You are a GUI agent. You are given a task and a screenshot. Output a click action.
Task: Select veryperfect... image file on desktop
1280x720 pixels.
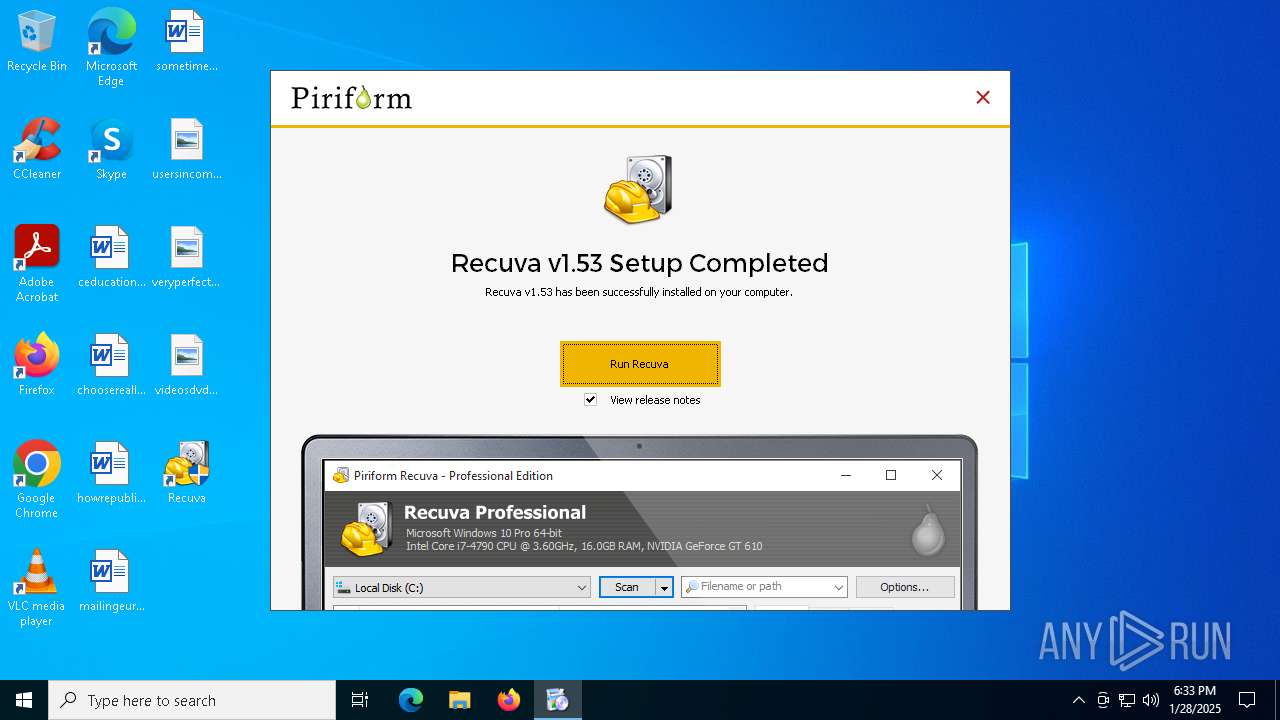click(x=187, y=257)
